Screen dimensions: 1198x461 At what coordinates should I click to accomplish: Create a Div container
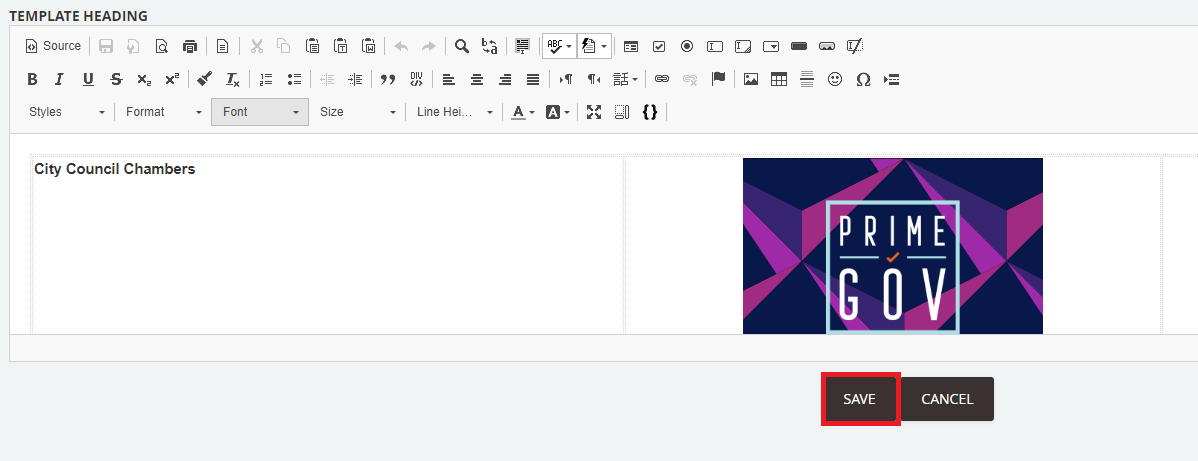point(416,79)
